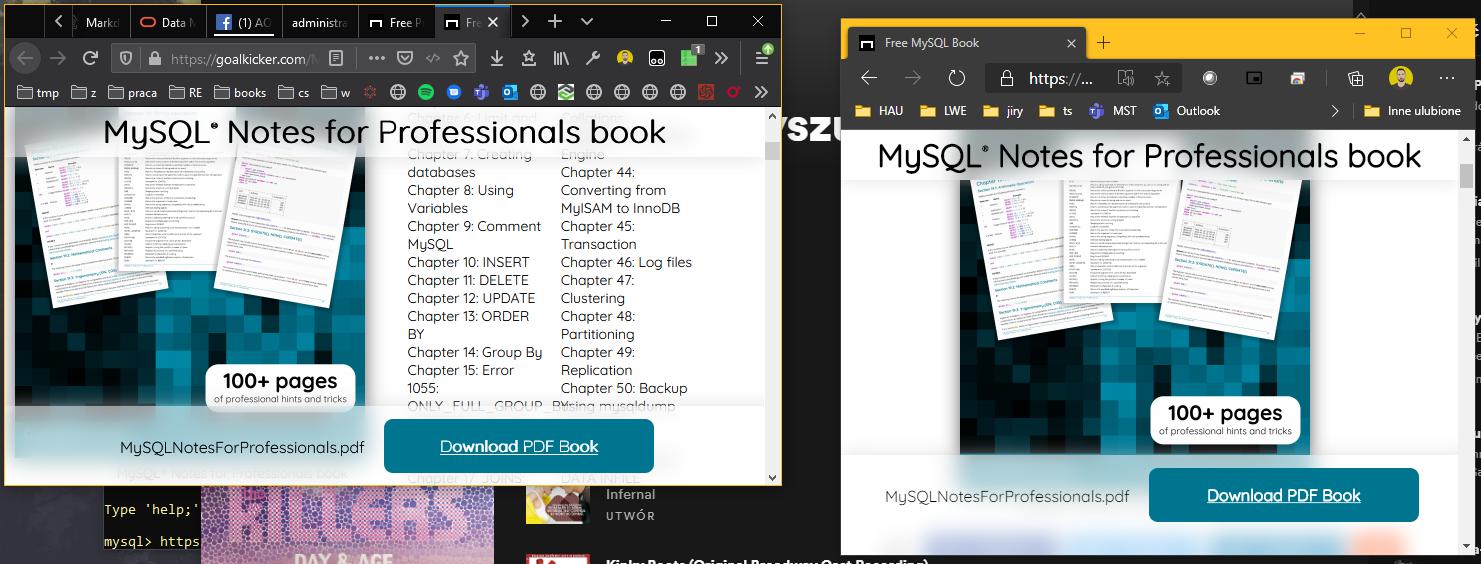Open the Edge profile avatar
The image size is (1481, 564).
click(x=1401, y=78)
